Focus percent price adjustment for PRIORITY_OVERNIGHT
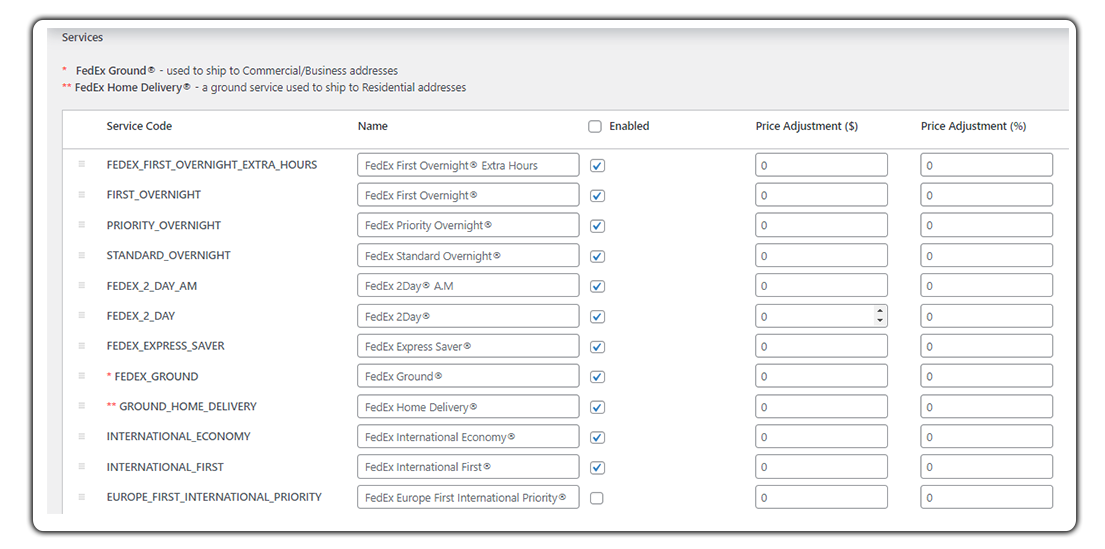The image size is (1105, 549). [x=987, y=226]
